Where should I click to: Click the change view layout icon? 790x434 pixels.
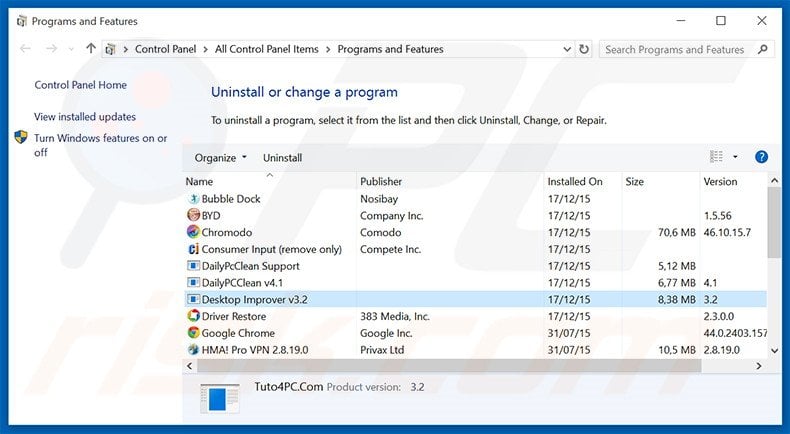tap(716, 157)
